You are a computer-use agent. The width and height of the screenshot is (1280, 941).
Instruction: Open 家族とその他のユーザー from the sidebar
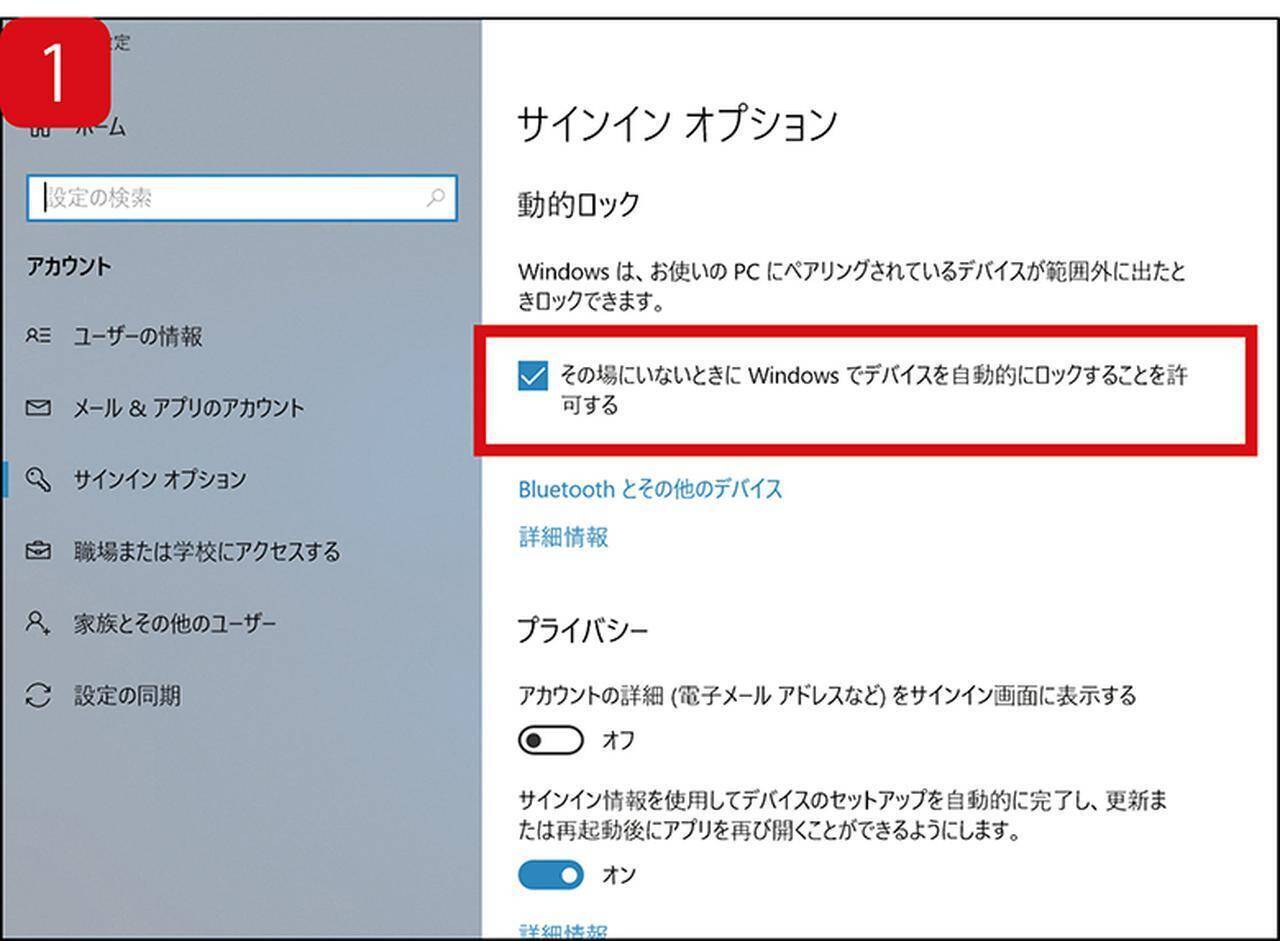click(174, 623)
